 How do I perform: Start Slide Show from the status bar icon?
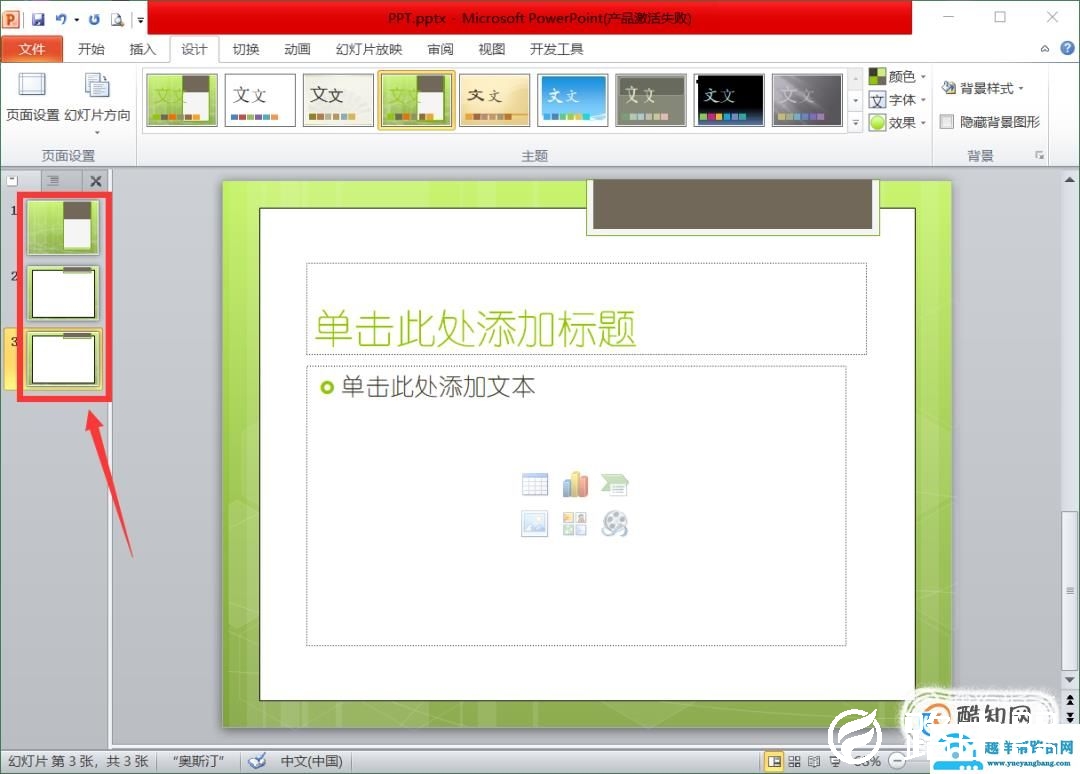(x=835, y=761)
